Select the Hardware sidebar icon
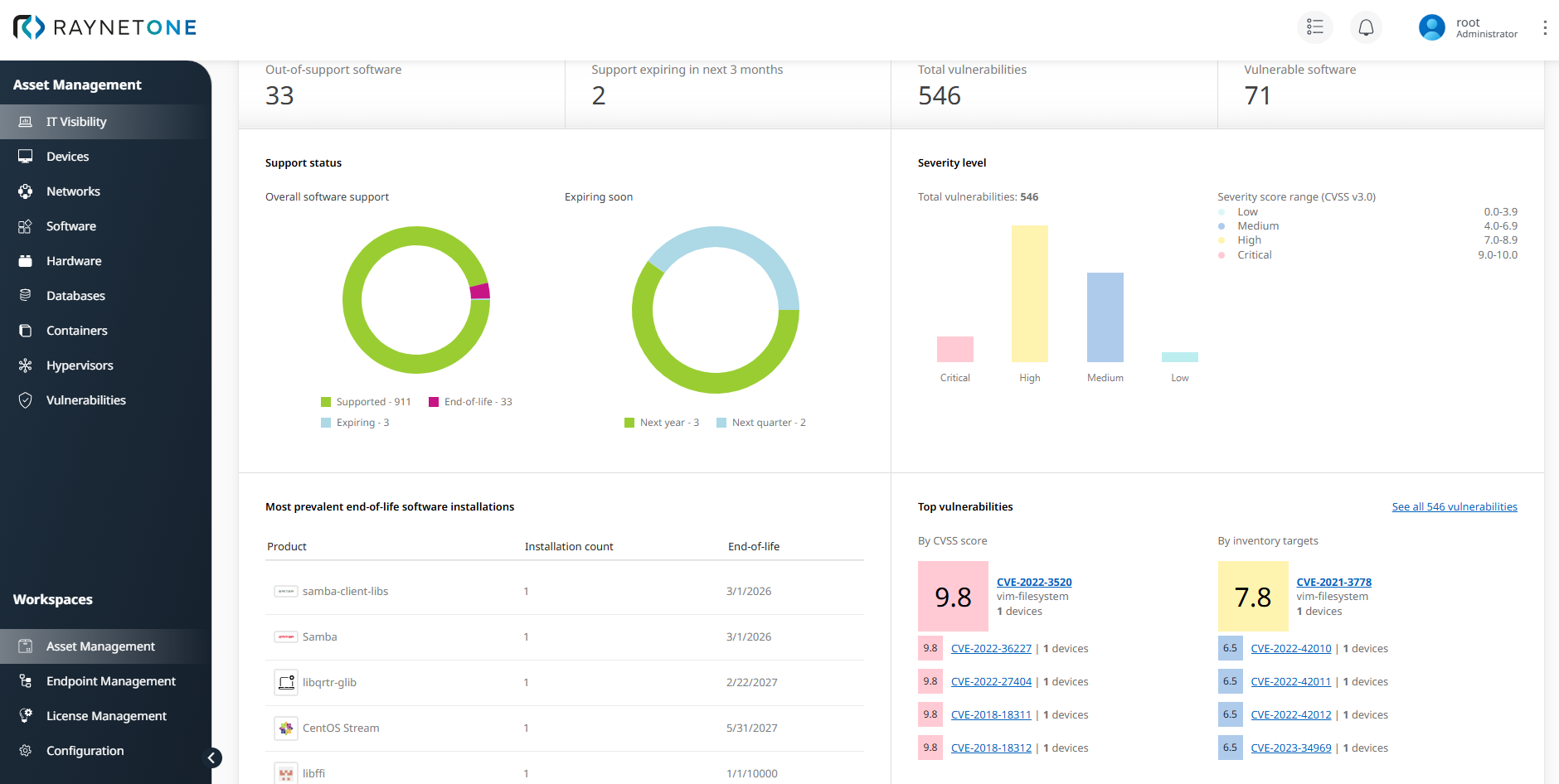This screenshot has height=784, width=1559. pyautogui.click(x=26, y=260)
